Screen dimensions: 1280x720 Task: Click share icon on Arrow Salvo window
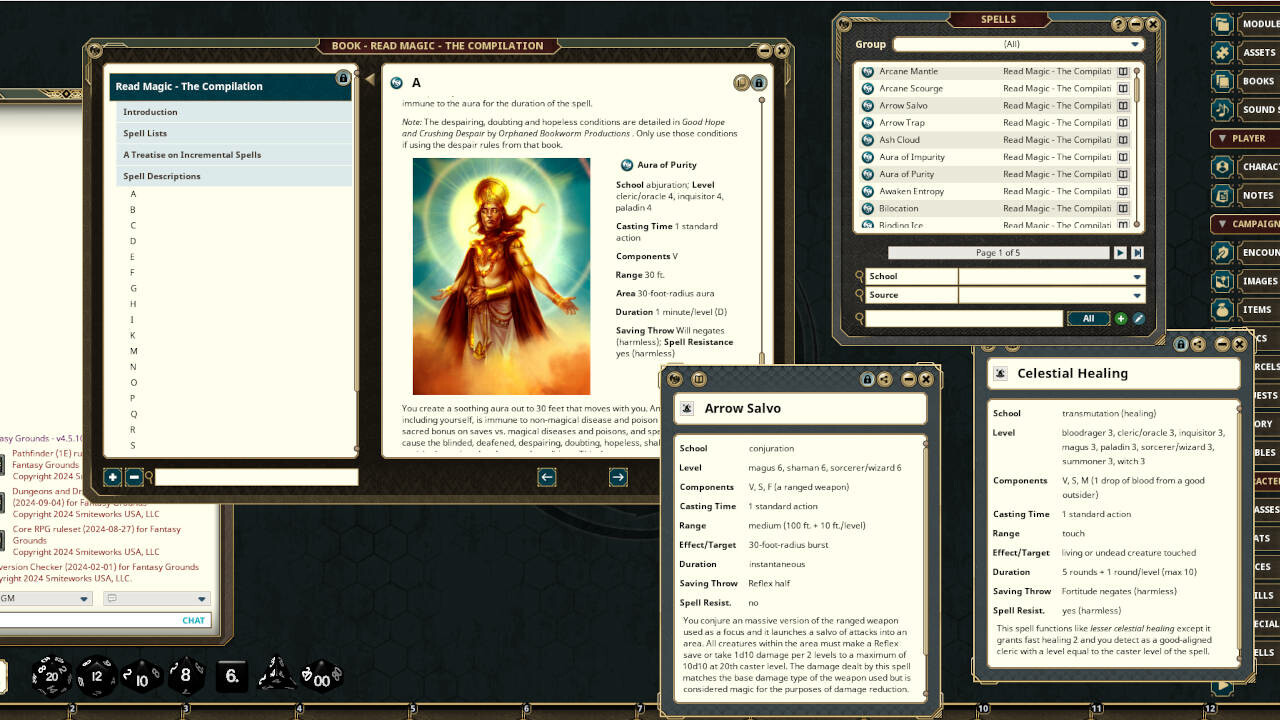885,379
